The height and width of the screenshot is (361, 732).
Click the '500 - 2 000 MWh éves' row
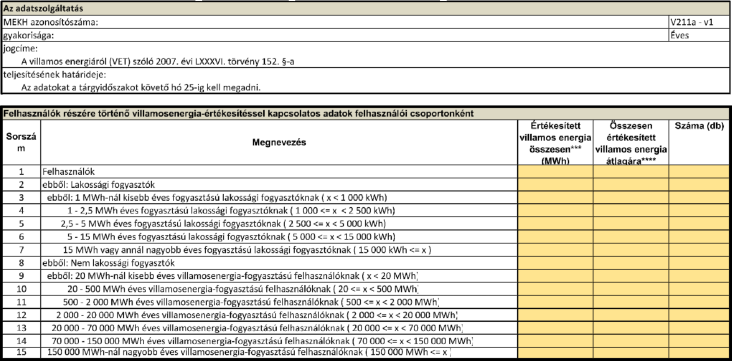coord(279,302)
